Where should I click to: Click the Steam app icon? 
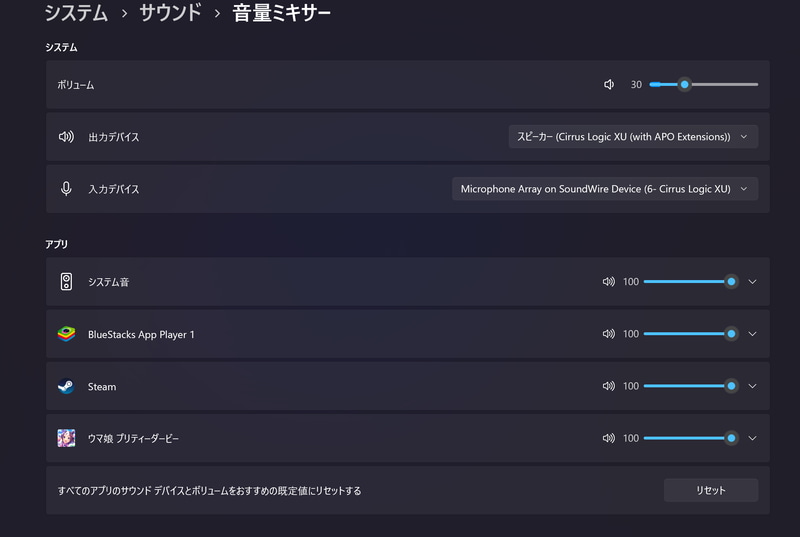[66, 386]
